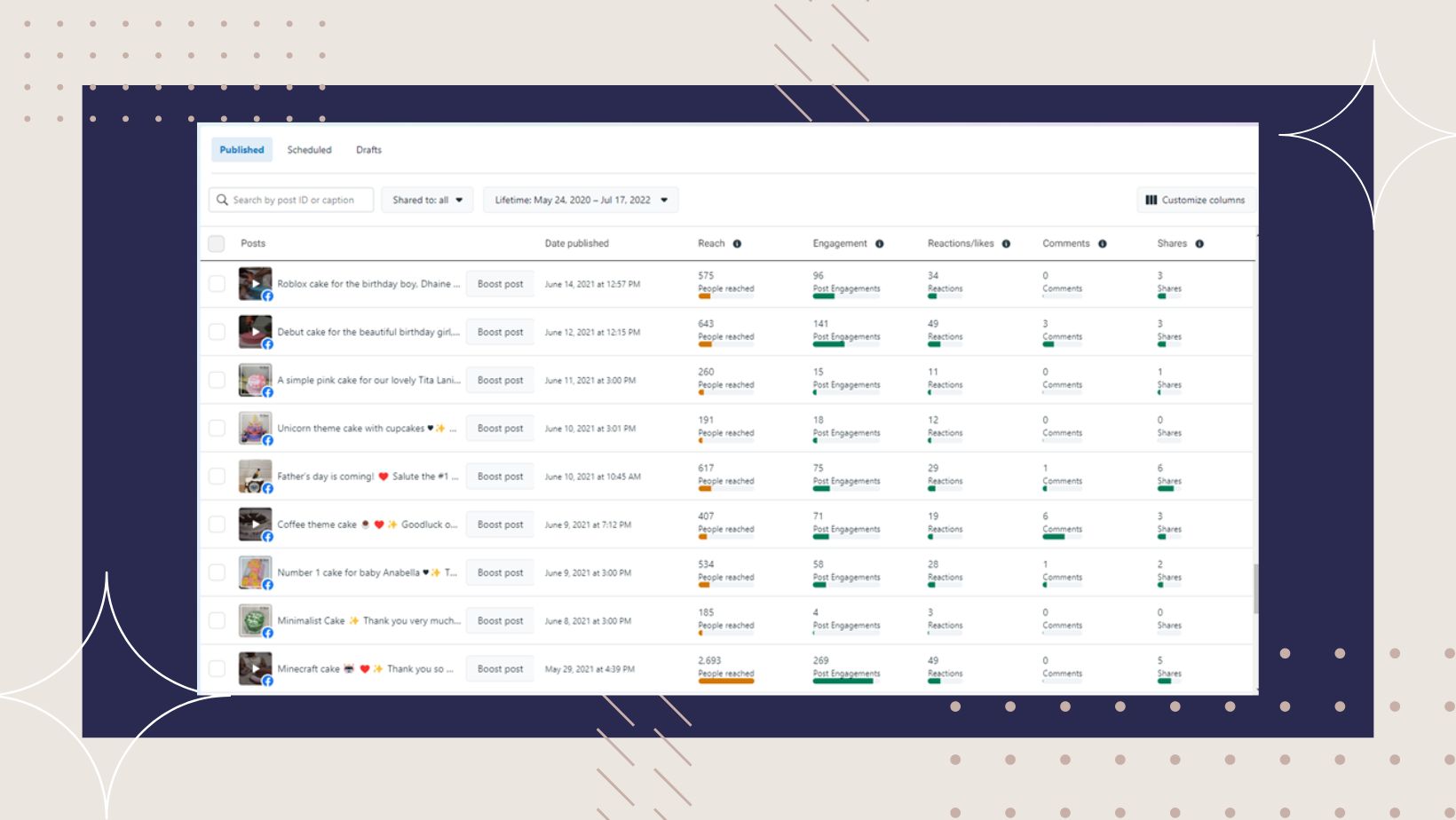Click the 34 Reactions value
Image resolution: width=1456 pixels, height=820 pixels.
(933, 276)
